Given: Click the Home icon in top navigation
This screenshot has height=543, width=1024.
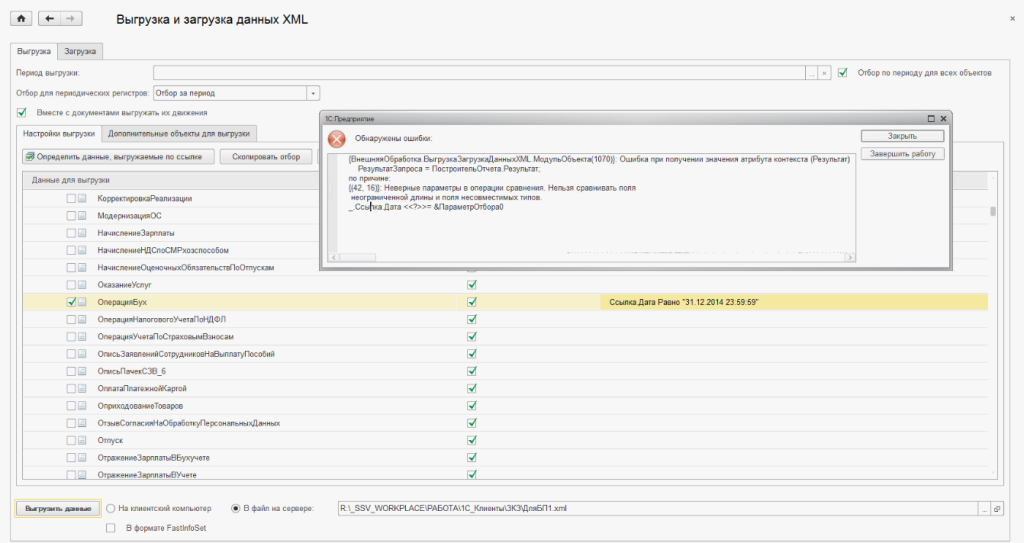Looking at the screenshot, I should 21,19.
